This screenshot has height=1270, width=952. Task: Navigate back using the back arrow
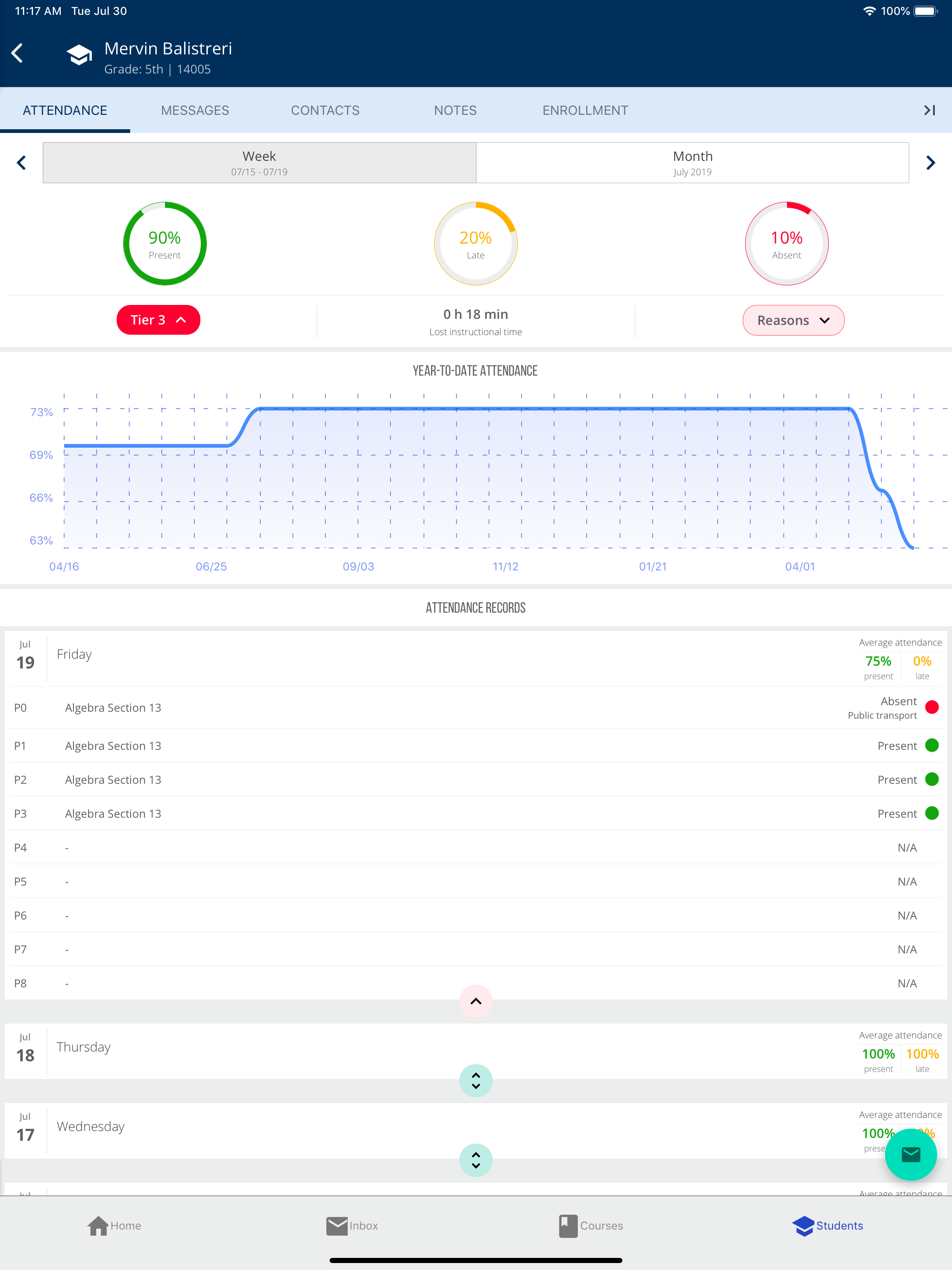(x=18, y=53)
